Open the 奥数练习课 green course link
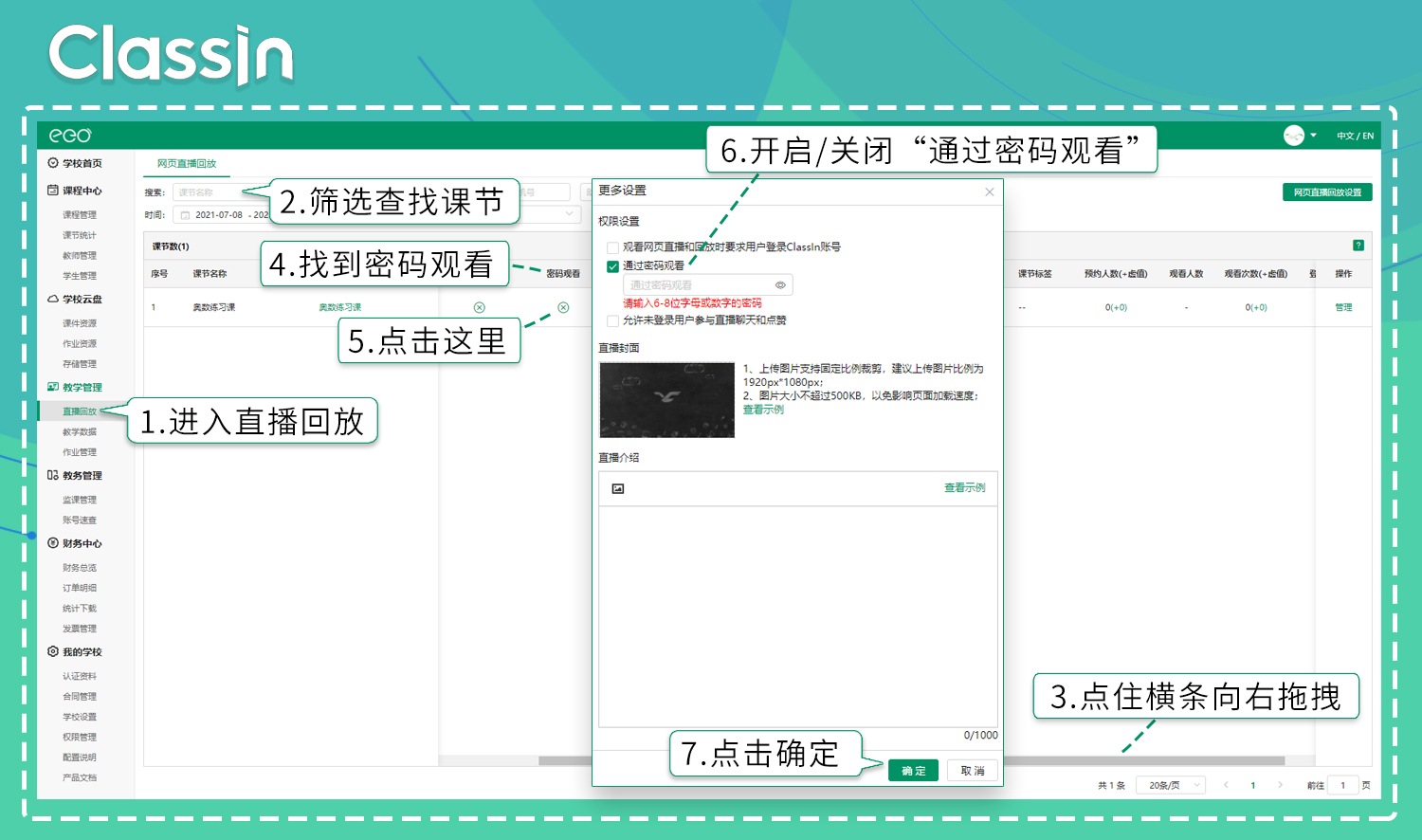This screenshot has width=1422, height=840. (340, 307)
